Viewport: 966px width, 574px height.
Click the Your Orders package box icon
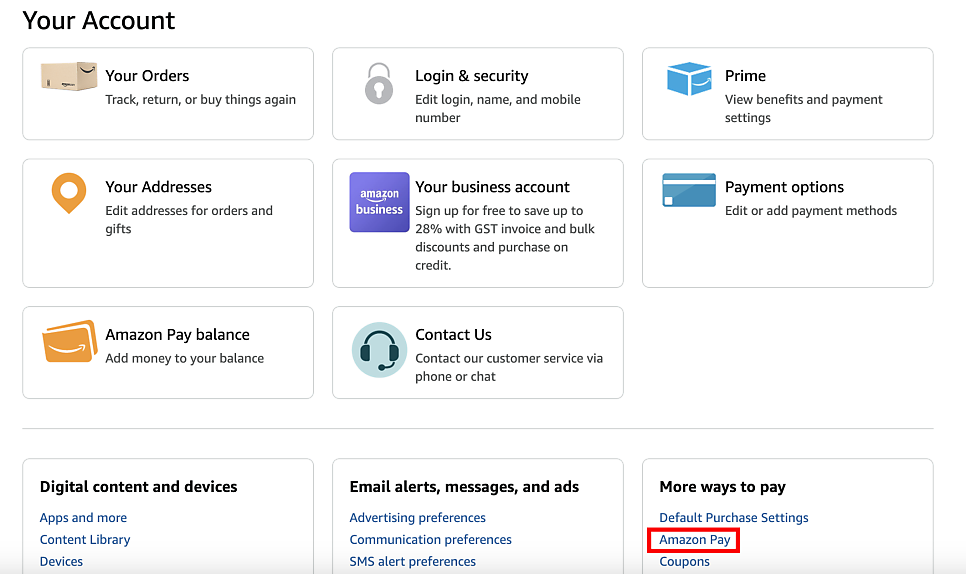[x=69, y=76]
